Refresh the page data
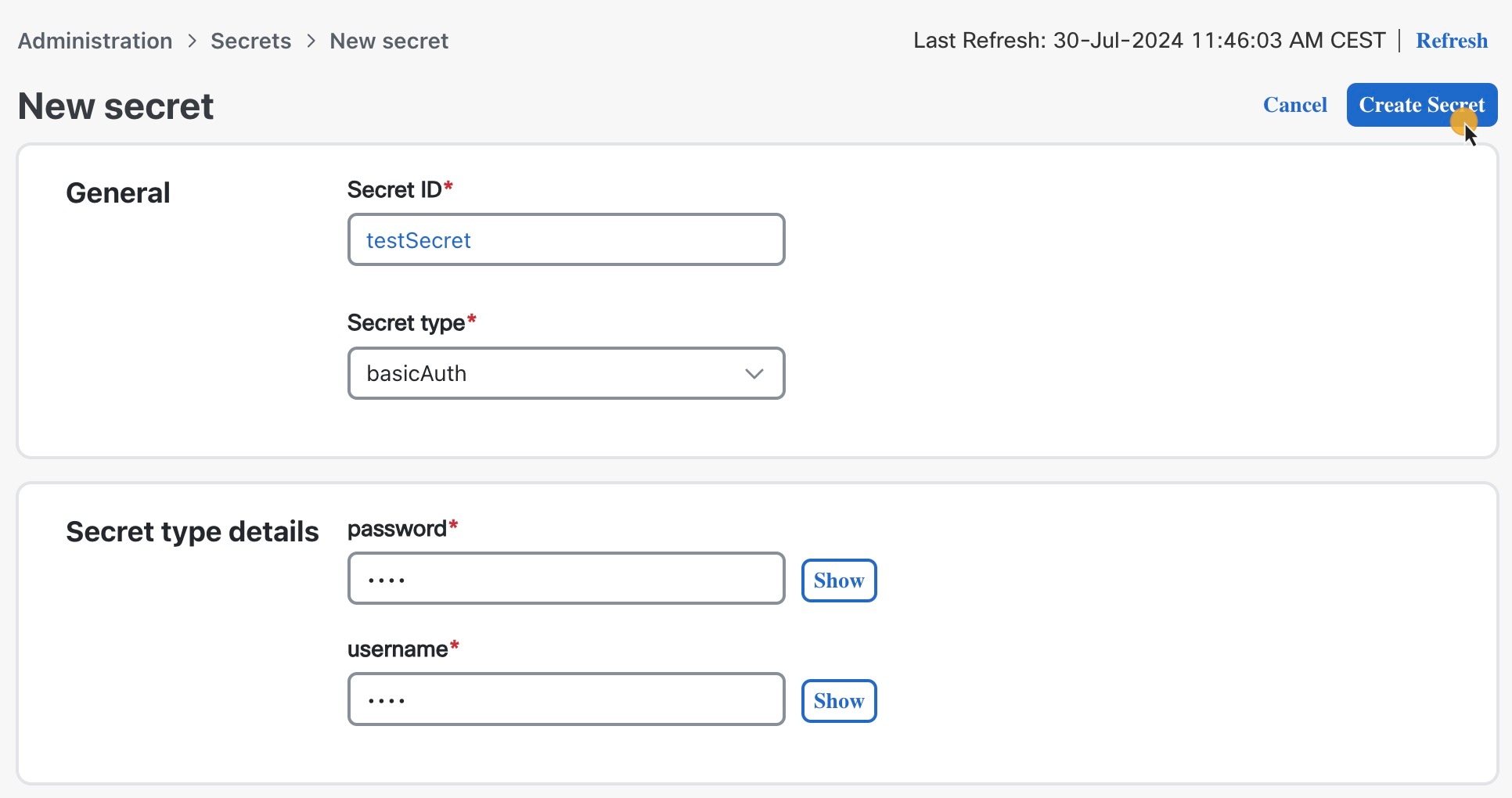Viewport: 1512px width, 798px height. pyautogui.click(x=1452, y=41)
